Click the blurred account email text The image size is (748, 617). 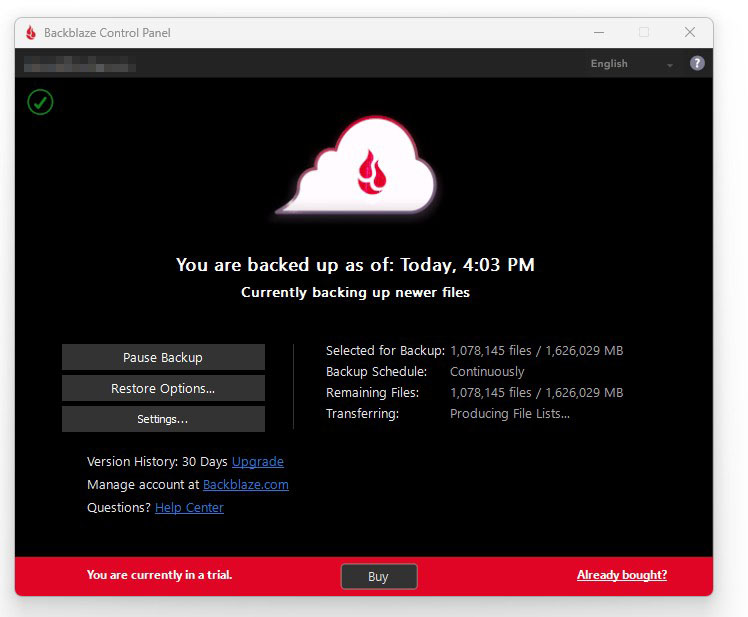pyautogui.click(x=80, y=65)
